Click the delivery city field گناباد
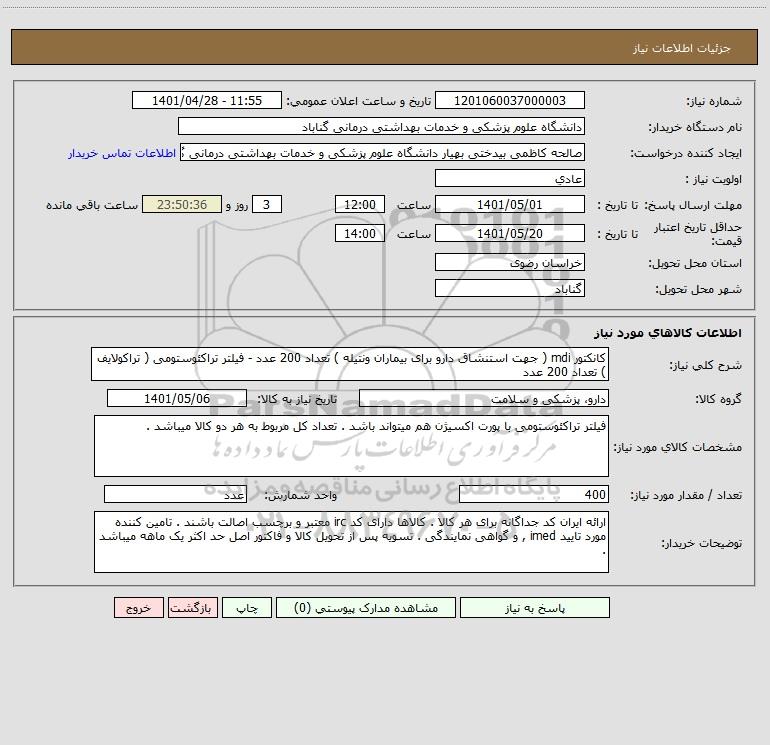This screenshot has height=745, width=770. tap(510, 288)
